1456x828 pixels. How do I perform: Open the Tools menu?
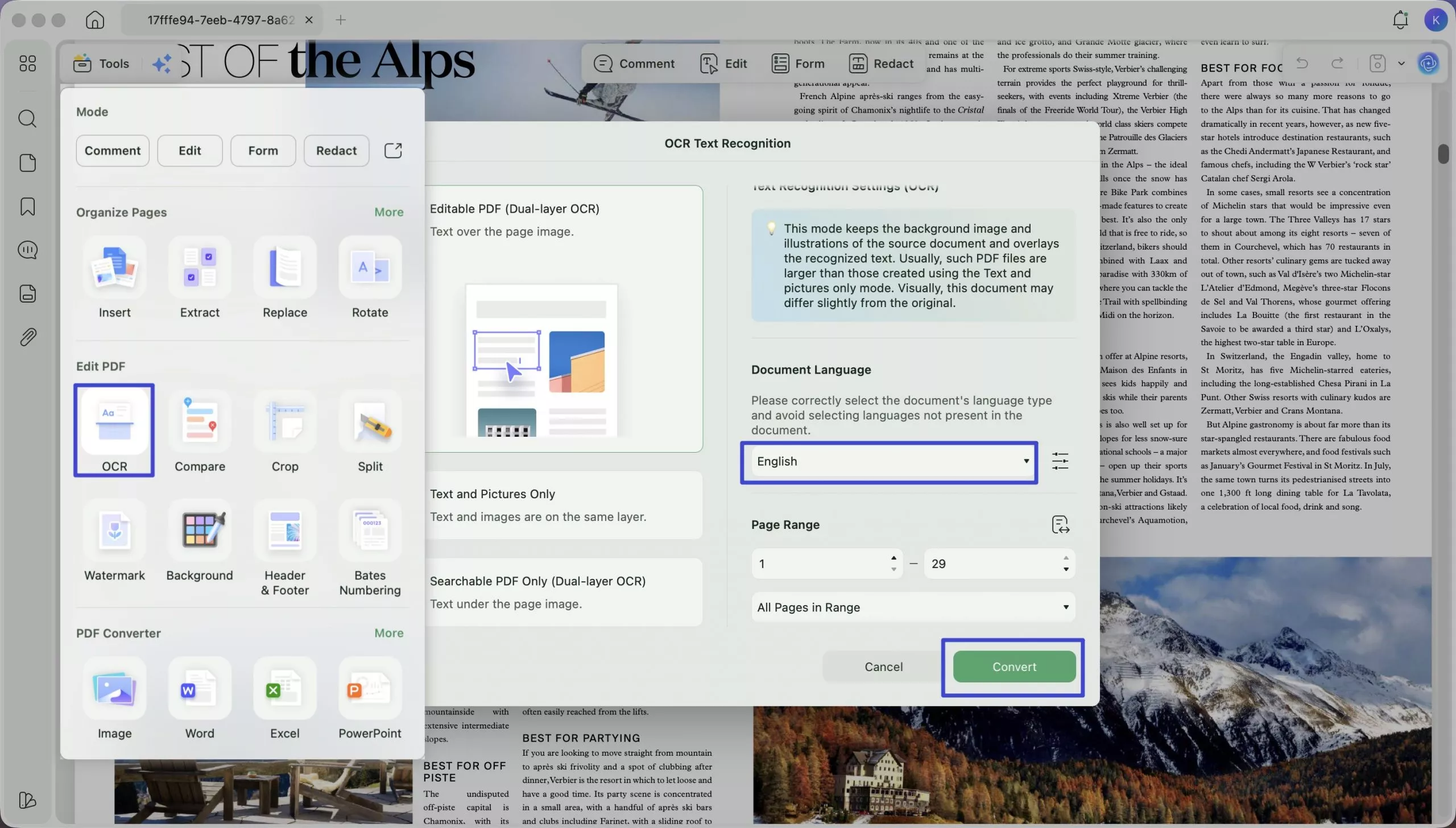(101, 63)
